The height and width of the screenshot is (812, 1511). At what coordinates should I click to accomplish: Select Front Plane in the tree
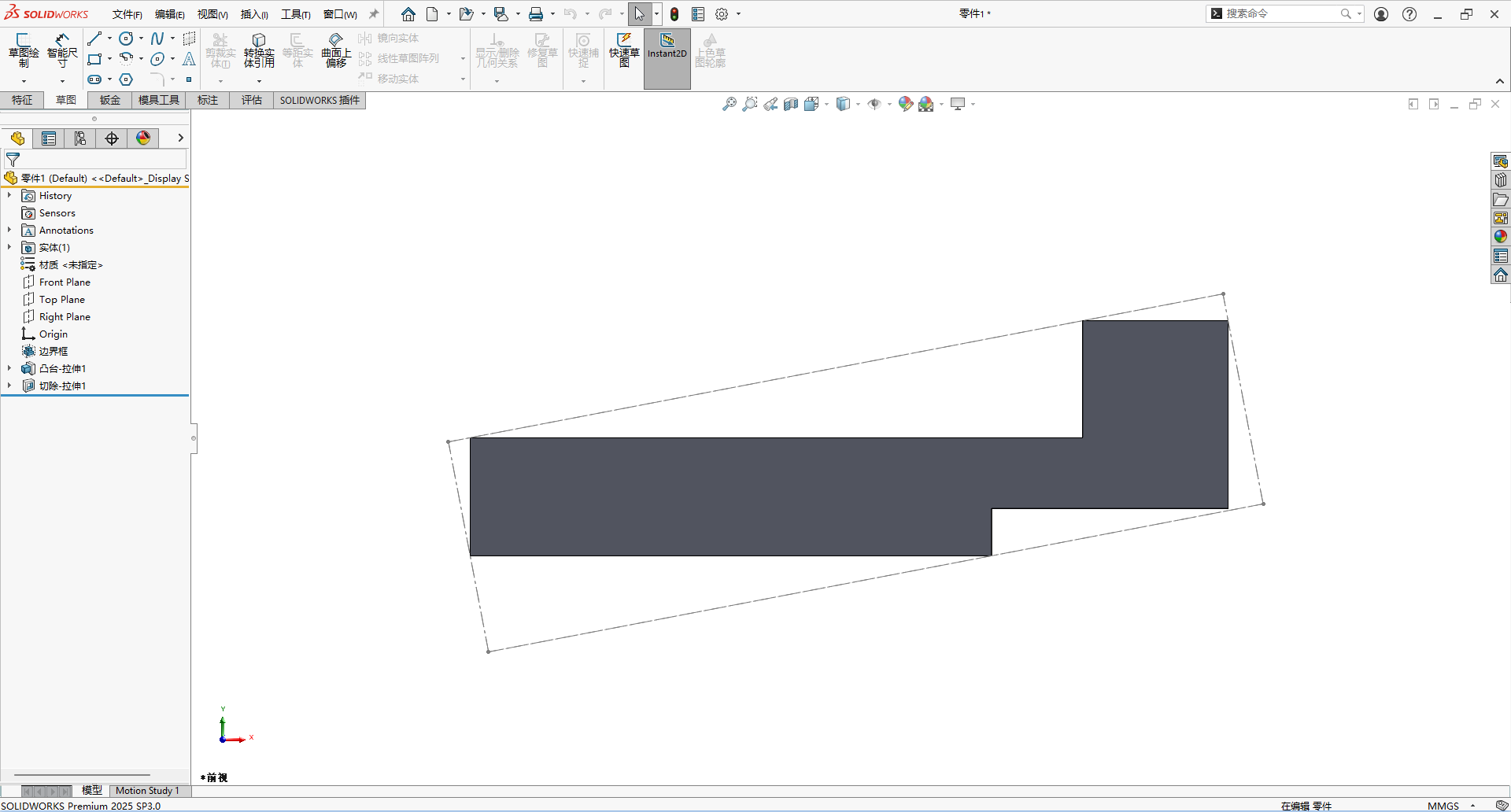(65, 282)
